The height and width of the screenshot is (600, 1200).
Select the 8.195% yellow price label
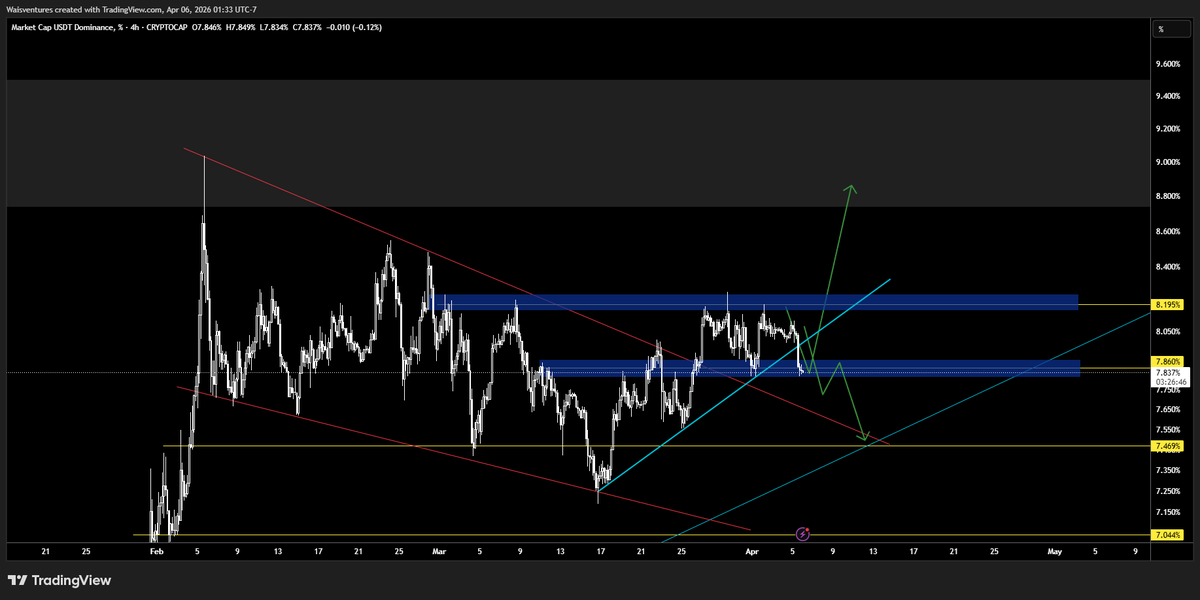[x=1167, y=304]
